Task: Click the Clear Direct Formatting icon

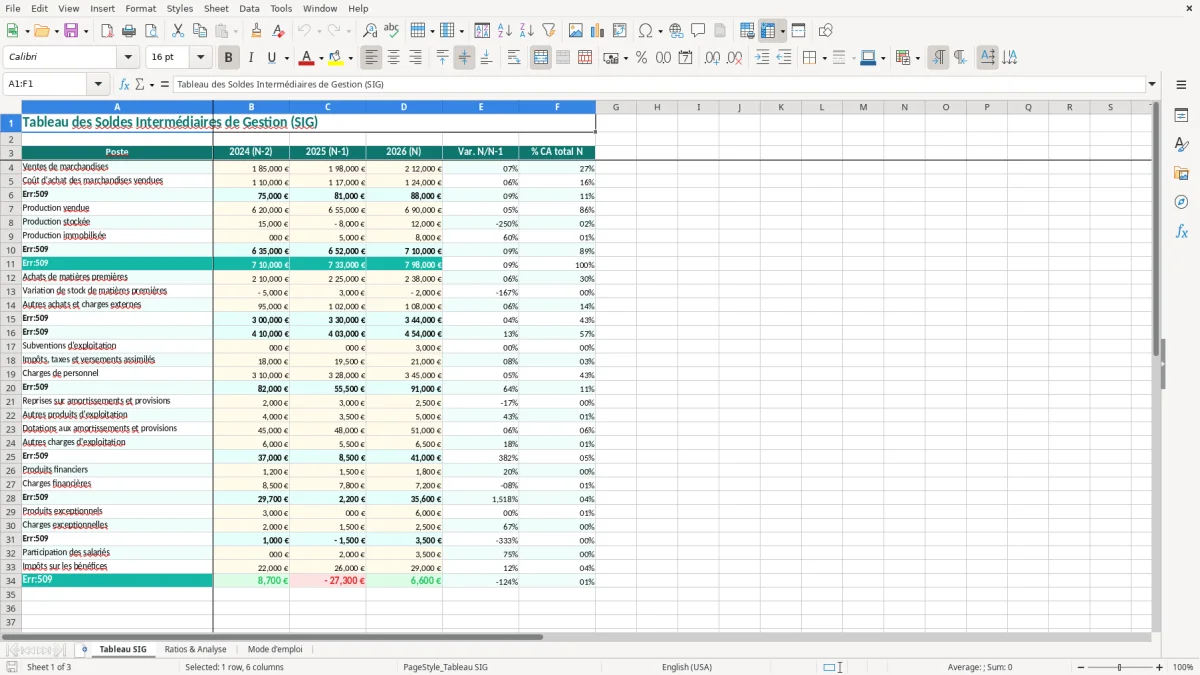Action: pyautogui.click(x=277, y=31)
